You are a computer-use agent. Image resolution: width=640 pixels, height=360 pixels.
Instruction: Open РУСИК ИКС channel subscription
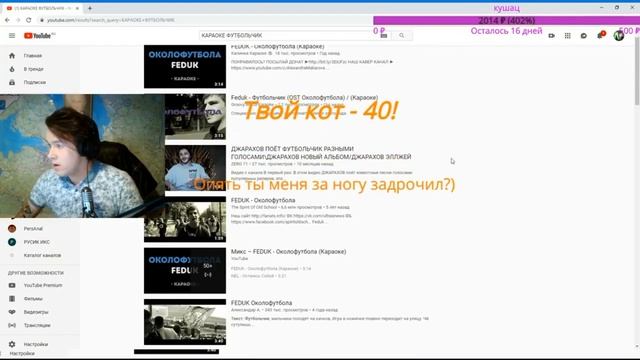pyautogui.click(x=37, y=242)
